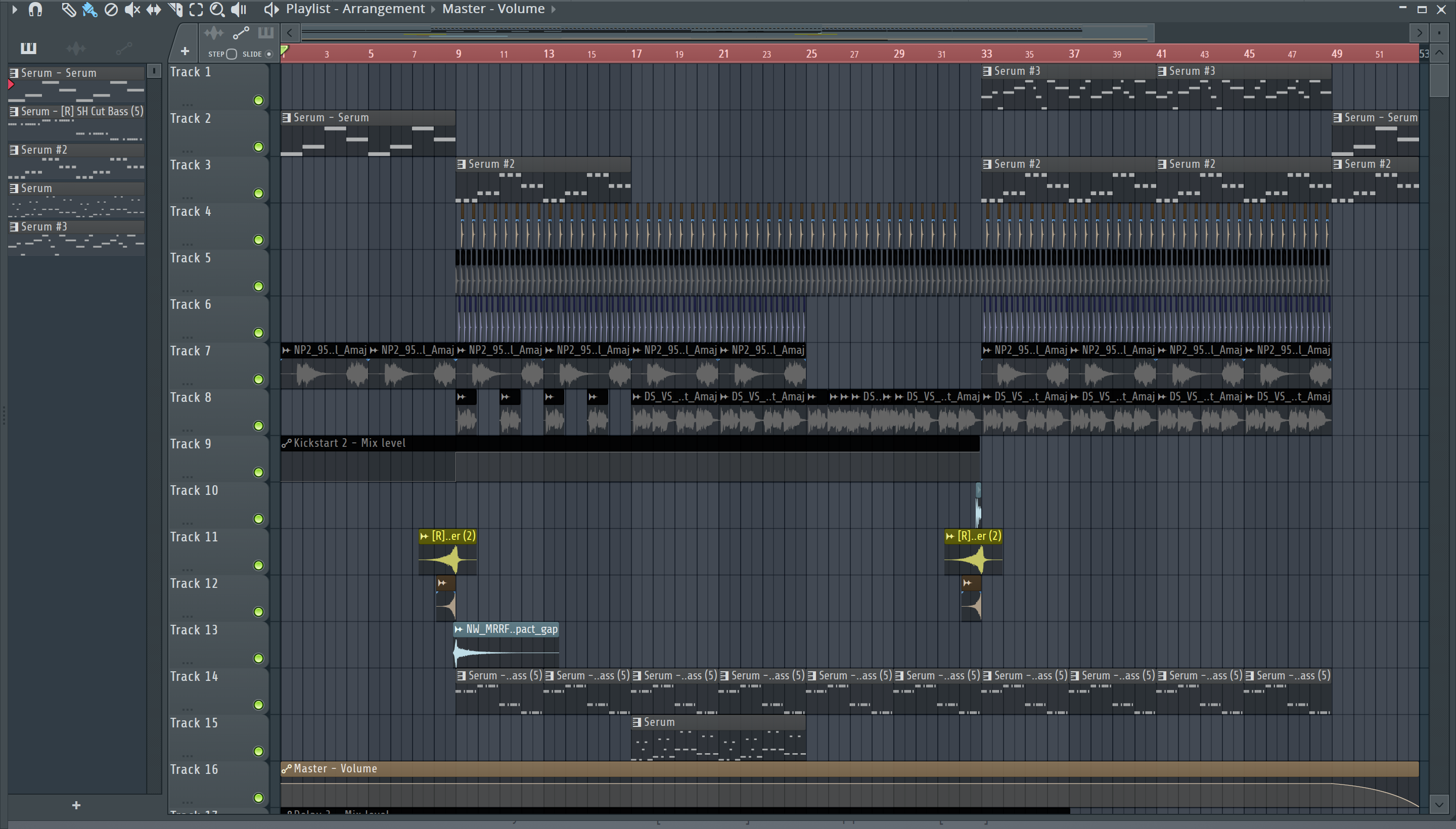Show audio clips in picker panel
1456x829 pixels.
pyautogui.click(x=76, y=49)
